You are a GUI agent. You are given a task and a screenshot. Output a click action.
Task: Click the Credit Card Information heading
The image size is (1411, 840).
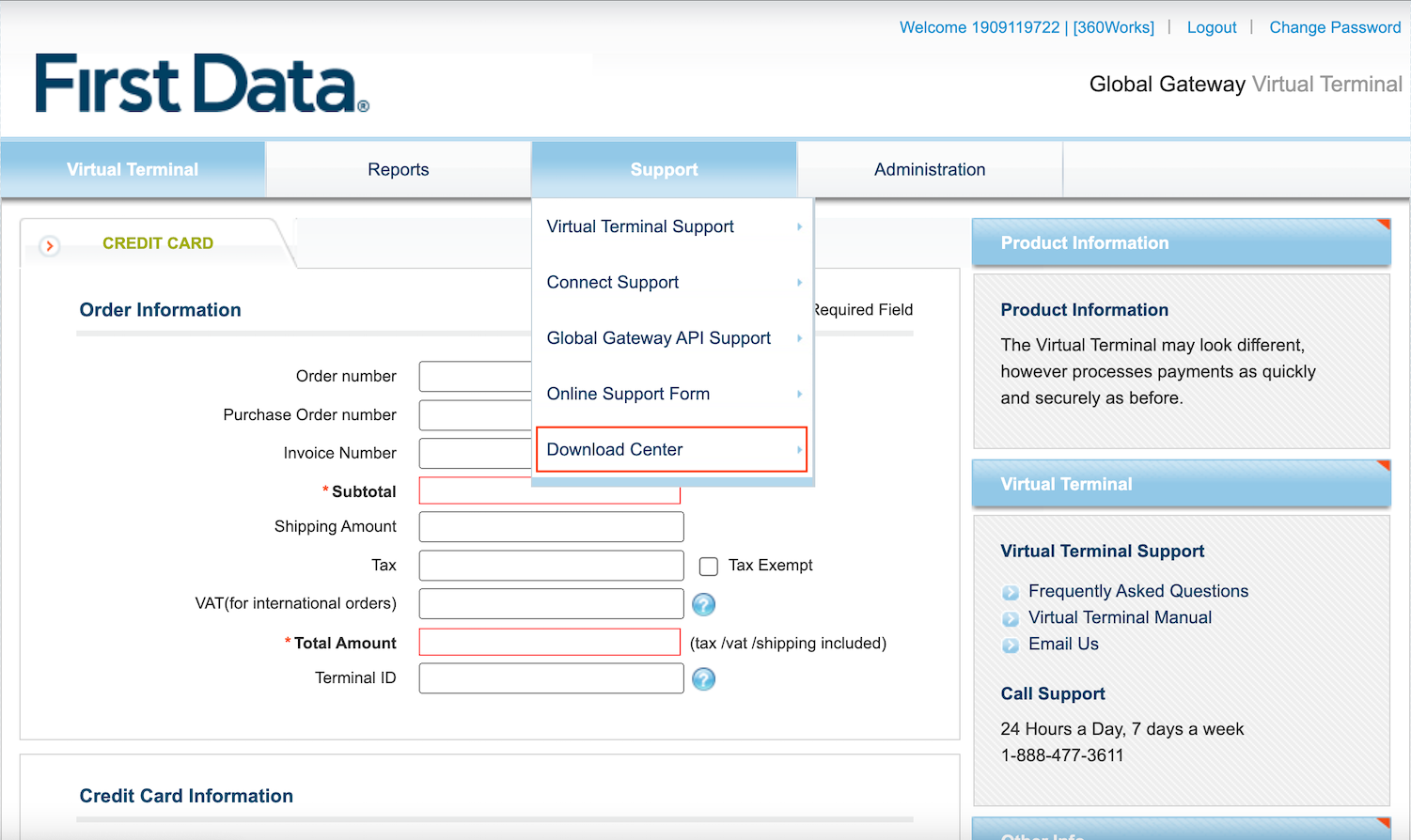pyautogui.click(x=186, y=796)
